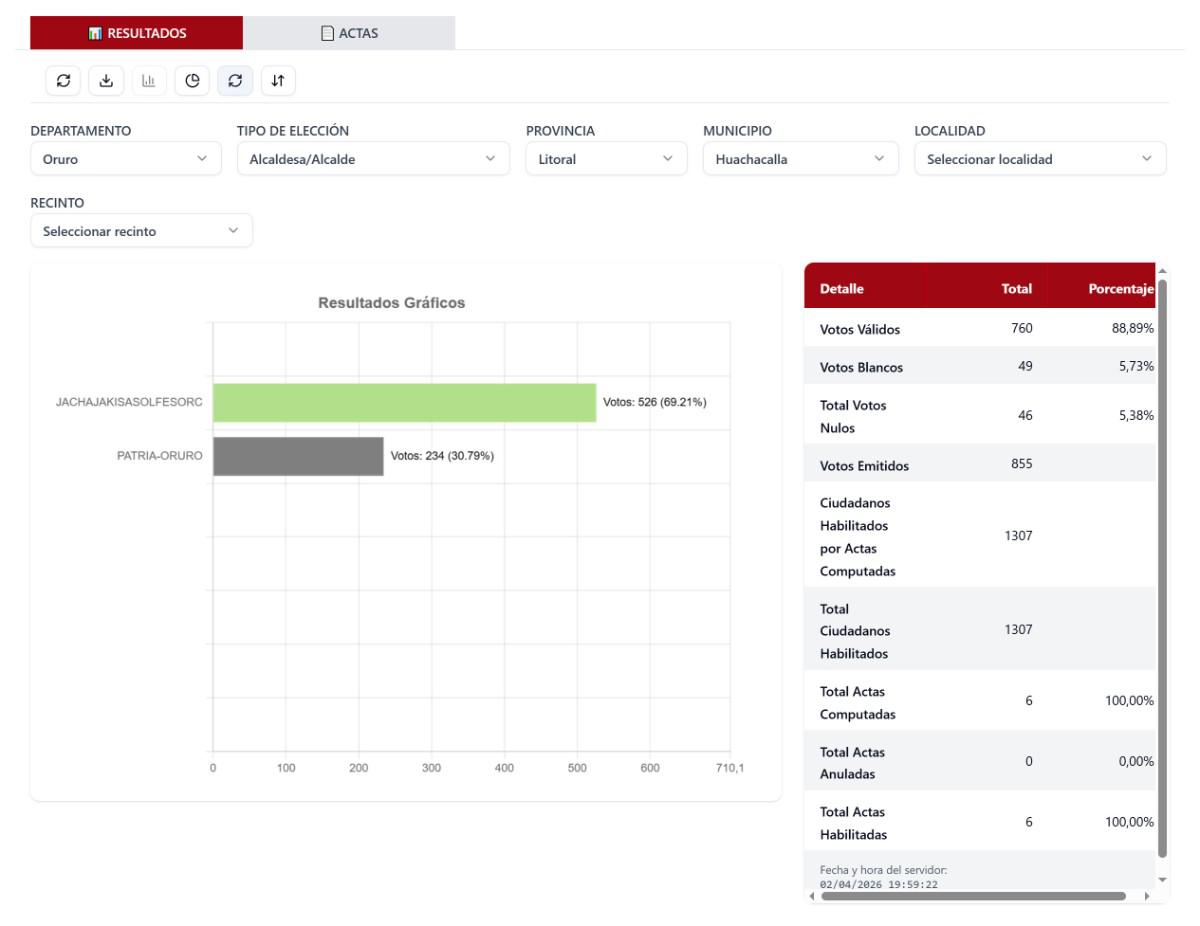The image size is (1200, 926).
Task: Expand the Tipo de Elección dropdown
Action: [366, 158]
